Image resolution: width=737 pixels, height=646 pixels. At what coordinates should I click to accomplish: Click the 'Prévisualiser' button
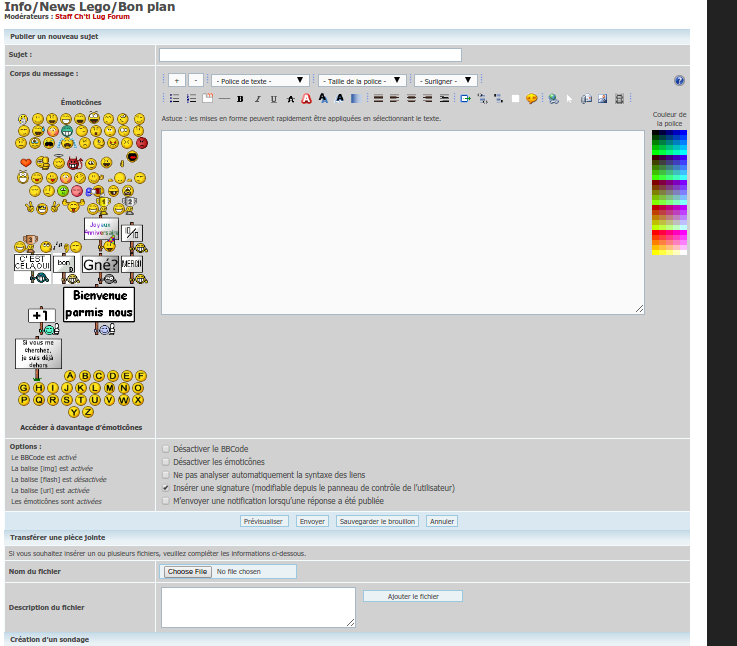(x=264, y=521)
